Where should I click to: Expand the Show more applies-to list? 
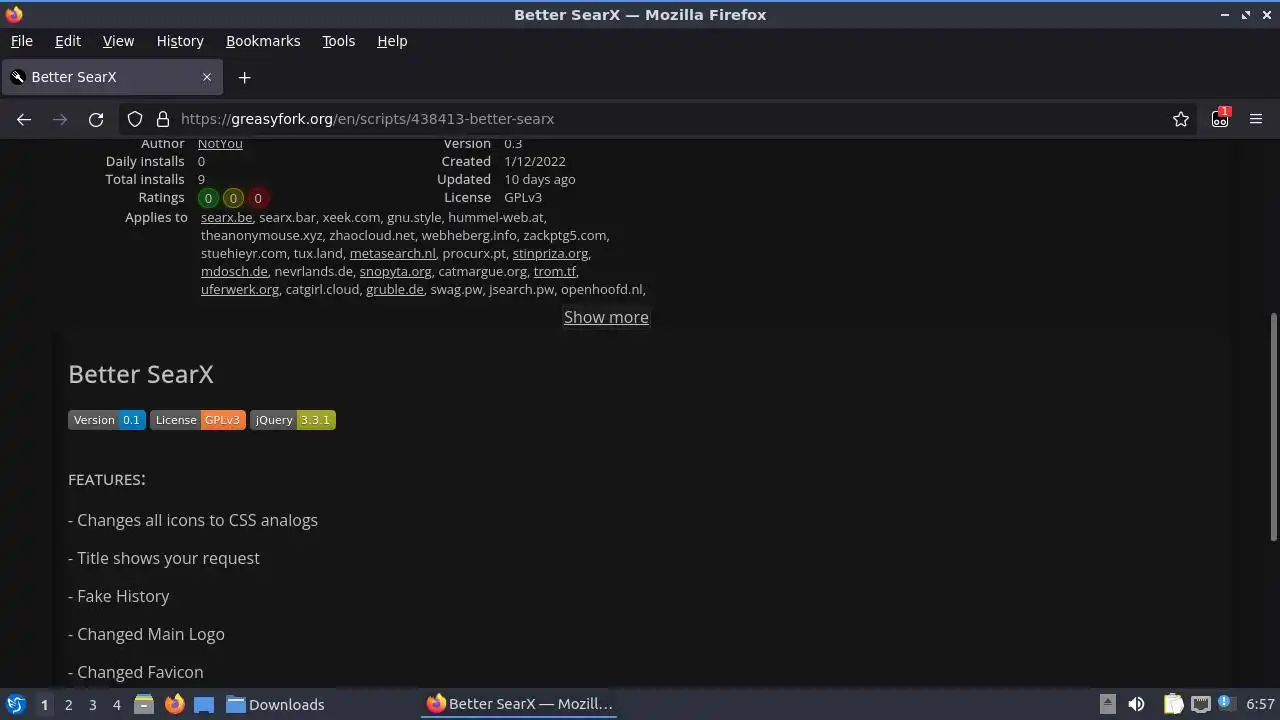[606, 317]
